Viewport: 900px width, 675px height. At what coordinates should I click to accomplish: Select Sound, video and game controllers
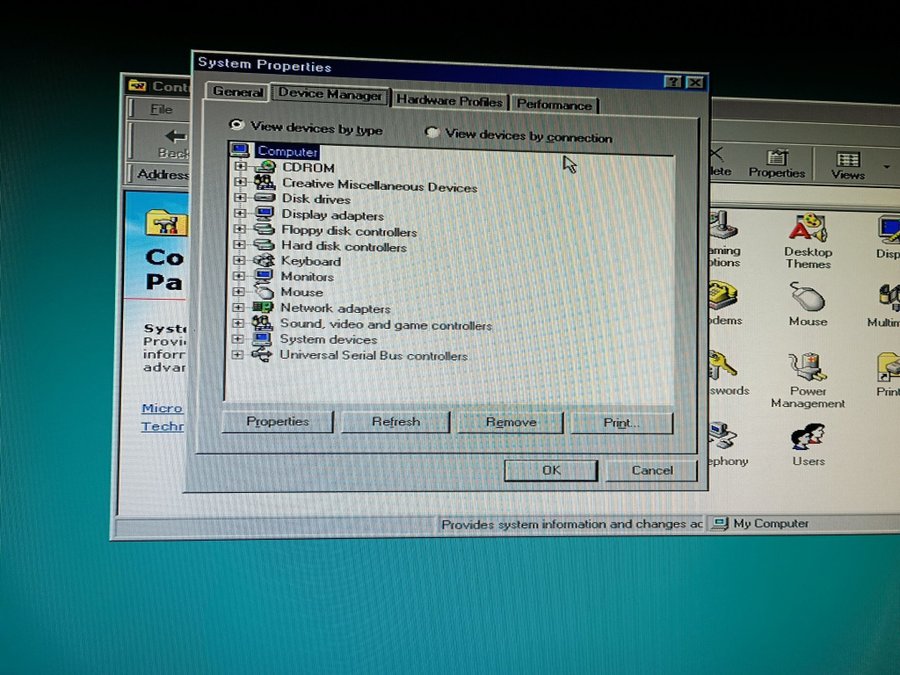coord(385,325)
